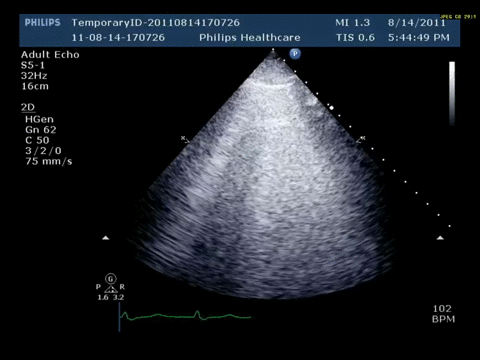480x360 pixels.
Task: Click the MI 1.3 value
Action: 353,23
